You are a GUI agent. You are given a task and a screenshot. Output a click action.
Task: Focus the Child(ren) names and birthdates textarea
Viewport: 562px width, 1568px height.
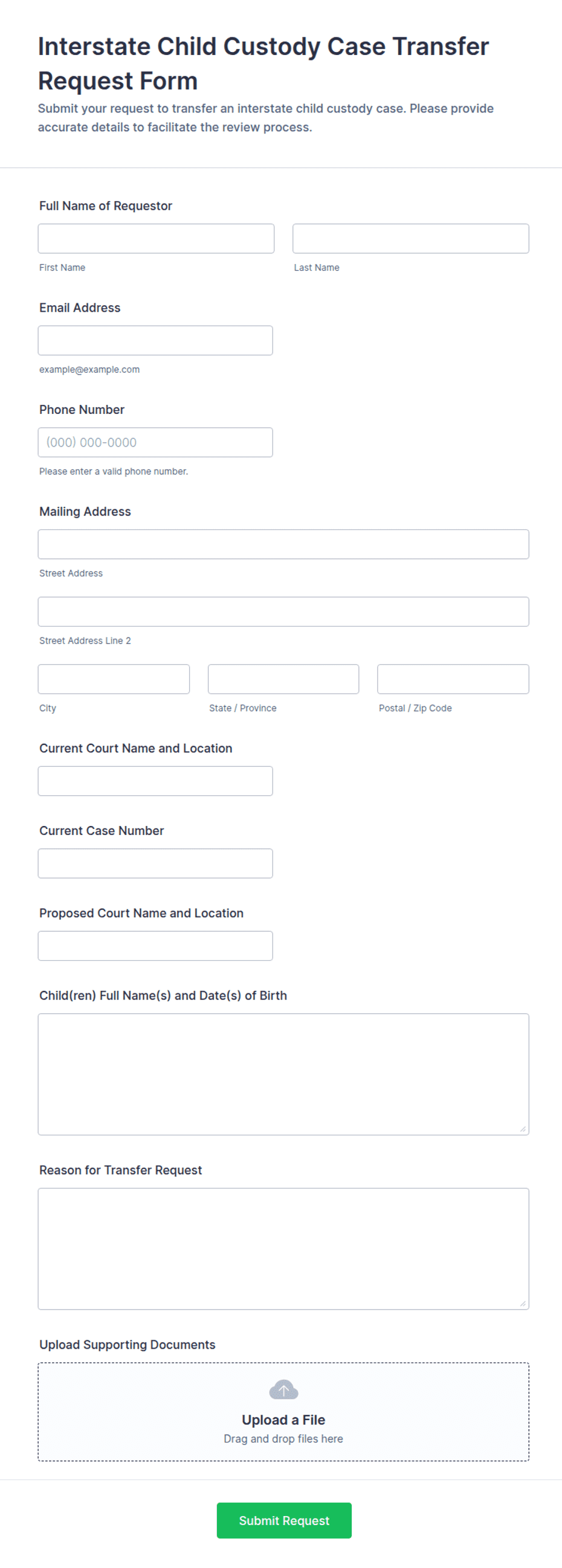pyautogui.click(x=283, y=1074)
